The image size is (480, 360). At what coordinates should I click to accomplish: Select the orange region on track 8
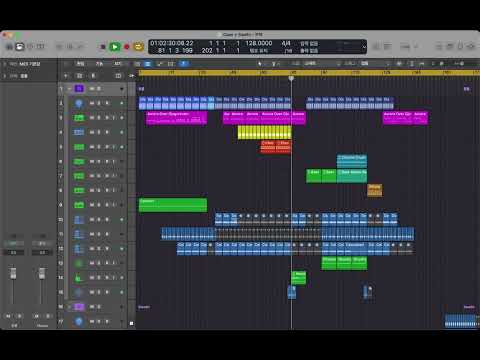[375, 190]
